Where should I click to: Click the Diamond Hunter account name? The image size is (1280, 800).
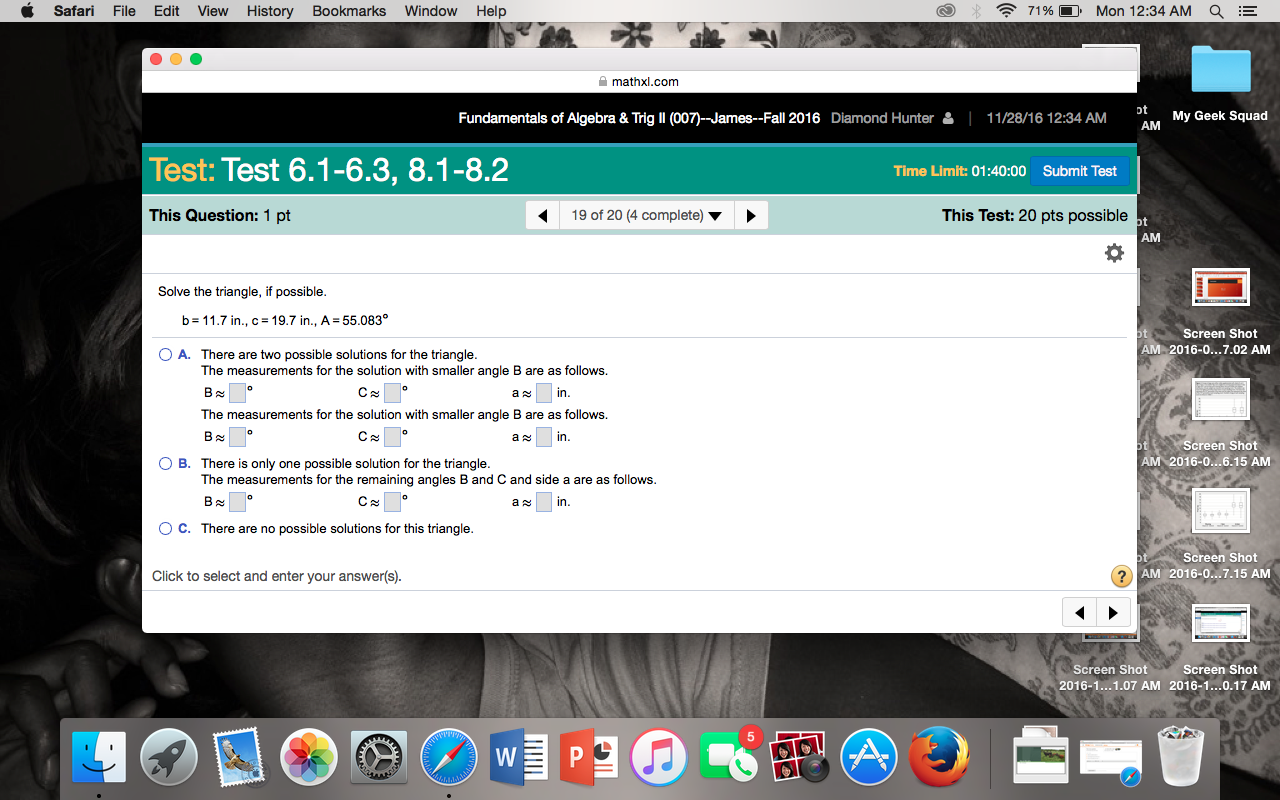[x=882, y=117]
